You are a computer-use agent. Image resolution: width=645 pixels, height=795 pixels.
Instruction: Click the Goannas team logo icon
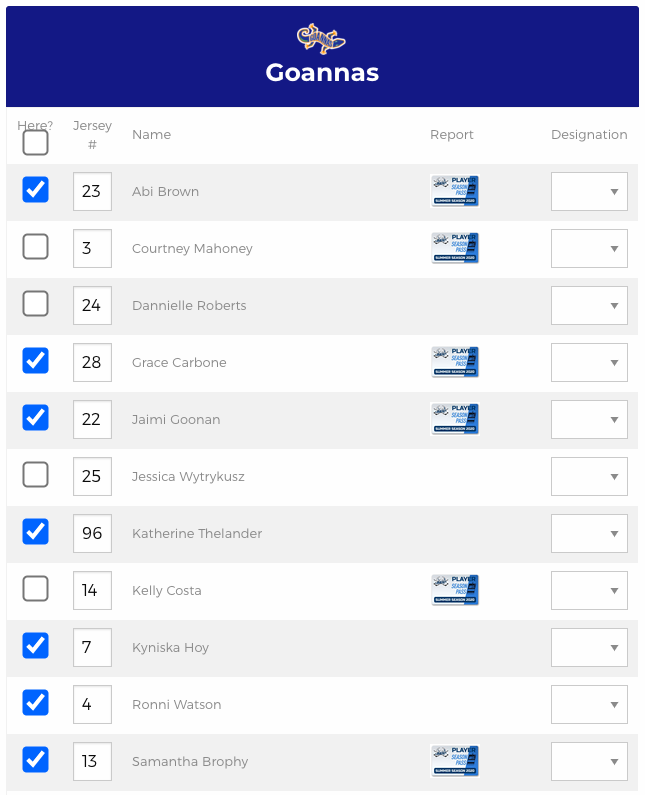pos(321,39)
